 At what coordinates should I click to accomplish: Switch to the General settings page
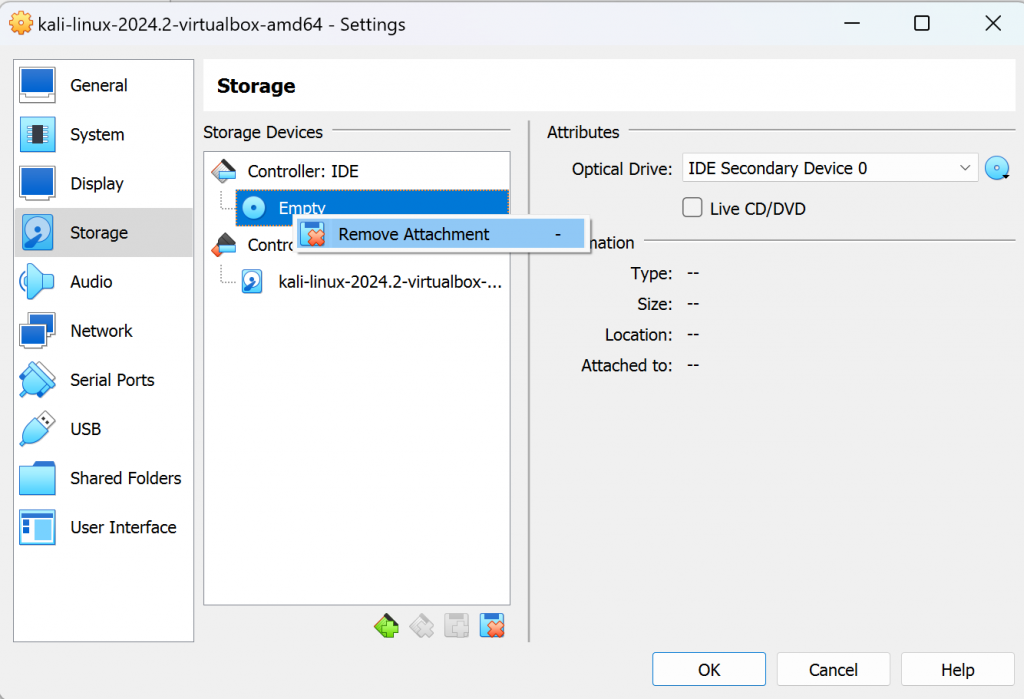pos(36,85)
